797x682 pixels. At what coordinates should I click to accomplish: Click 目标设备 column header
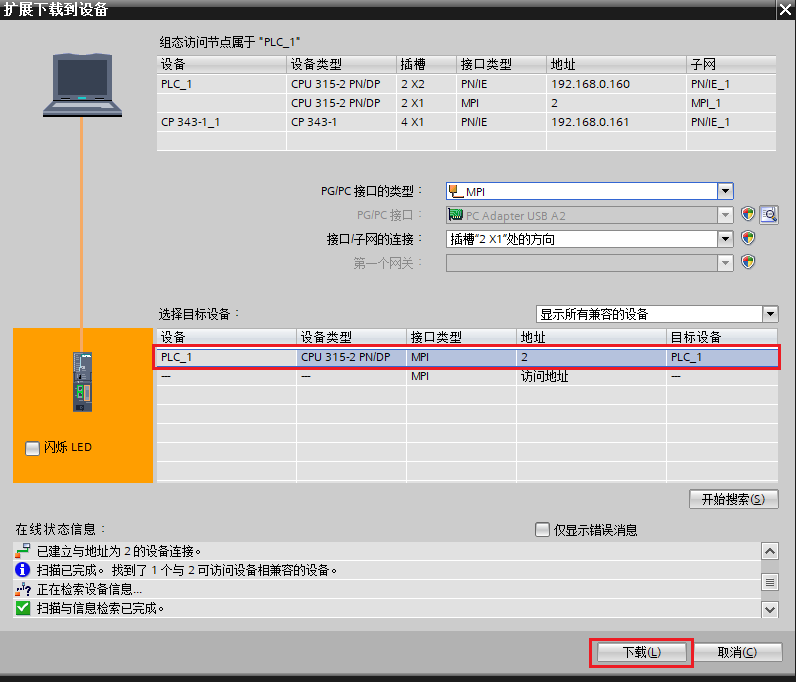click(722, 337)
